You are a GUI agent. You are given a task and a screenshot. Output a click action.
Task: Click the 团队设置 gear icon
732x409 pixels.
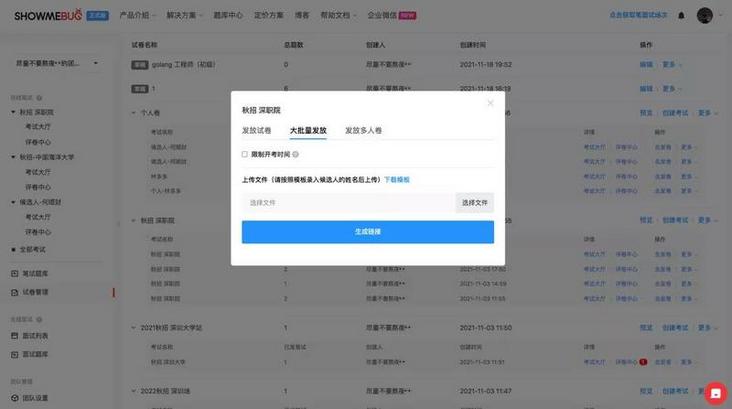click(x=14, y=398)
